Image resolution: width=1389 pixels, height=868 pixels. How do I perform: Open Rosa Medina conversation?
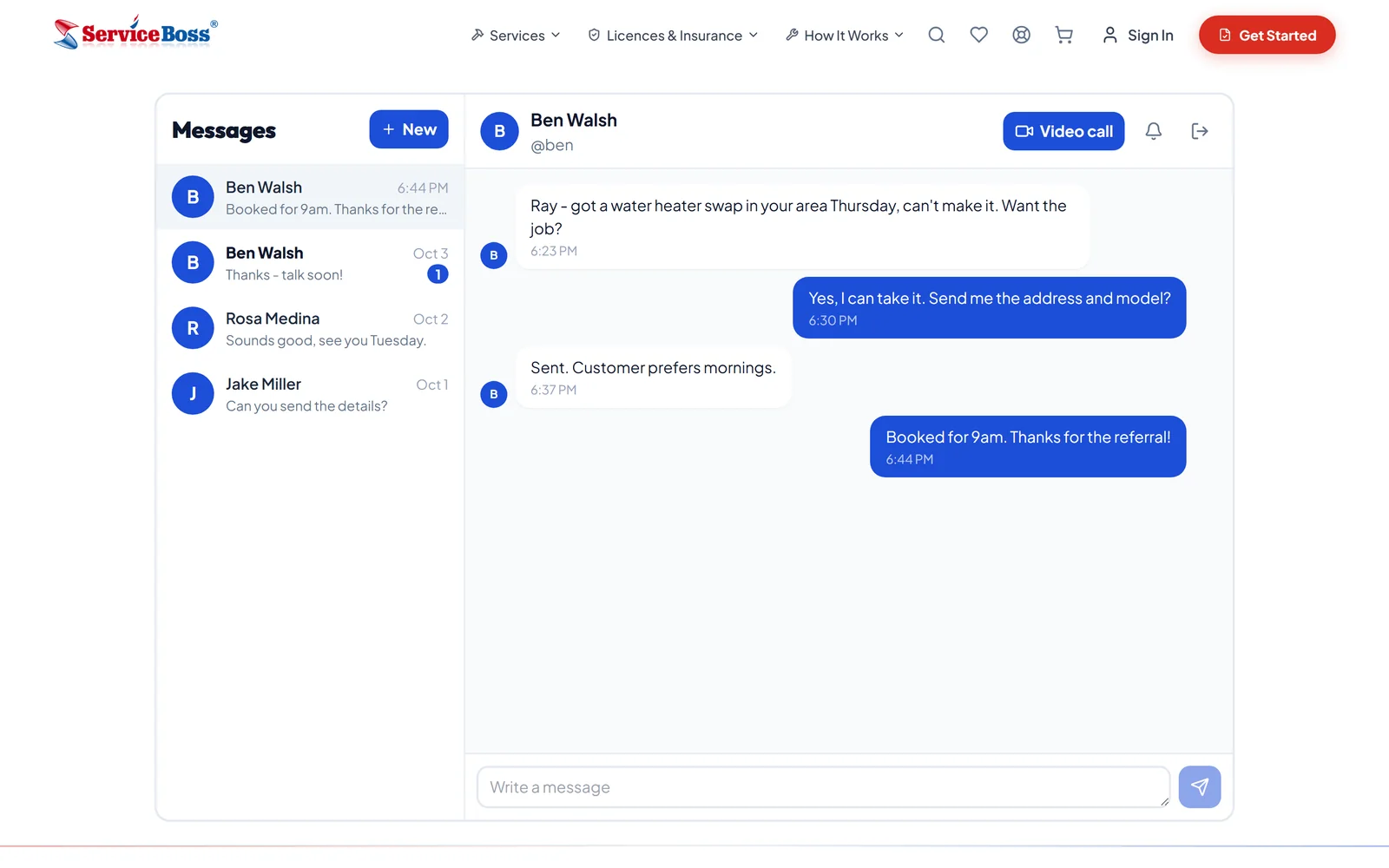[310, 328]
